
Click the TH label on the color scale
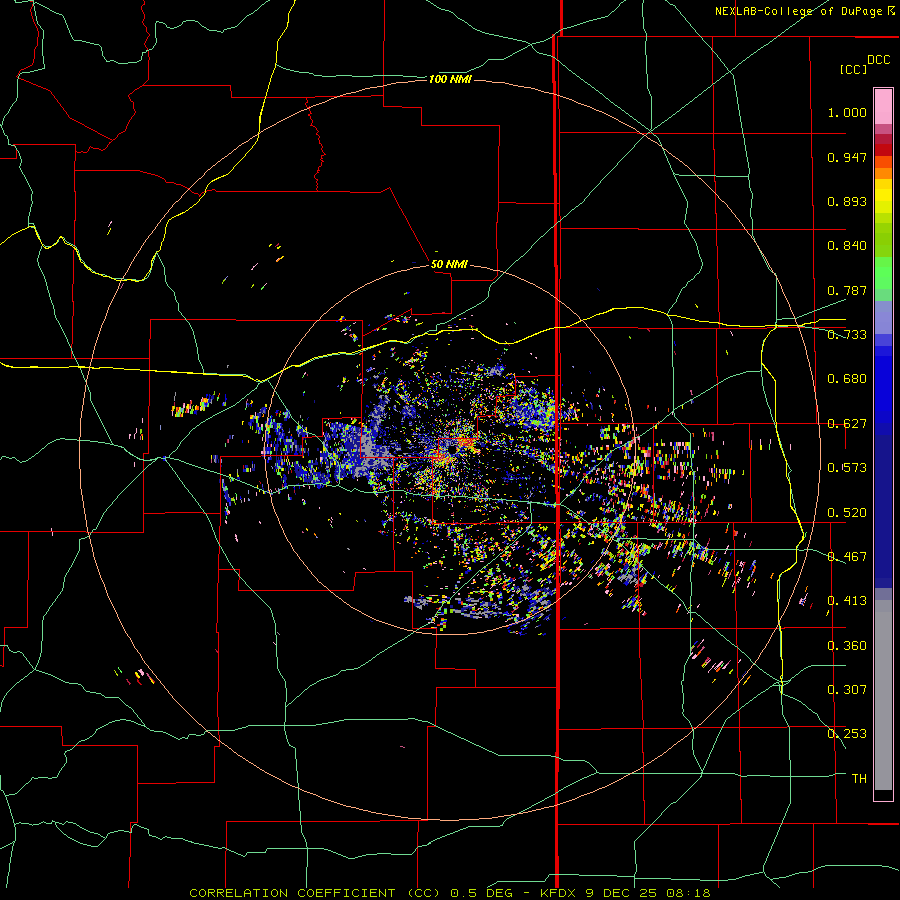[859, 779]
